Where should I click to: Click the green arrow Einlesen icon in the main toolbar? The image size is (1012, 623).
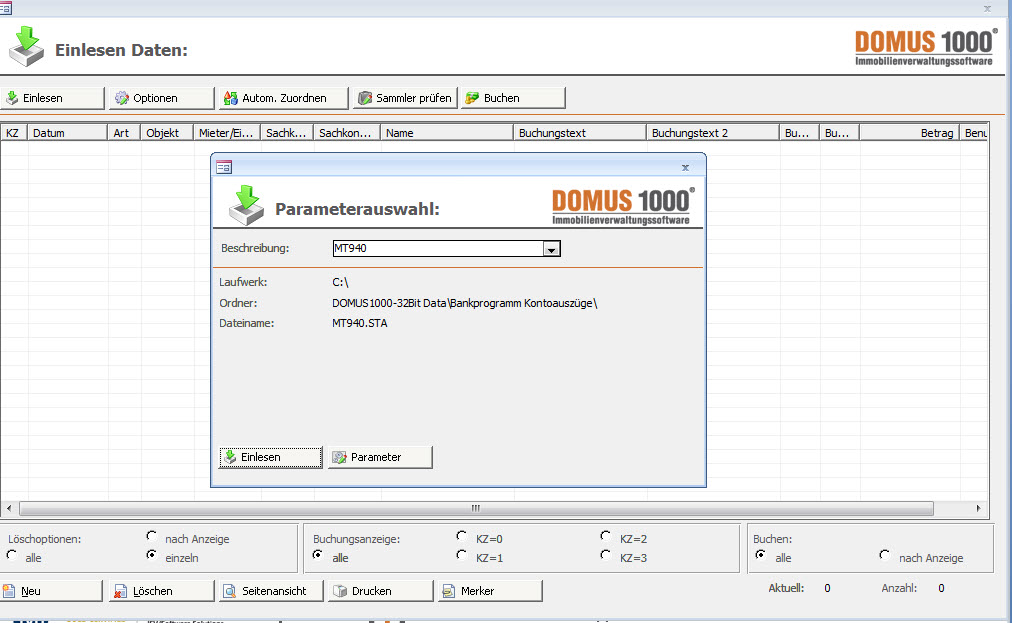click(12, 98)
